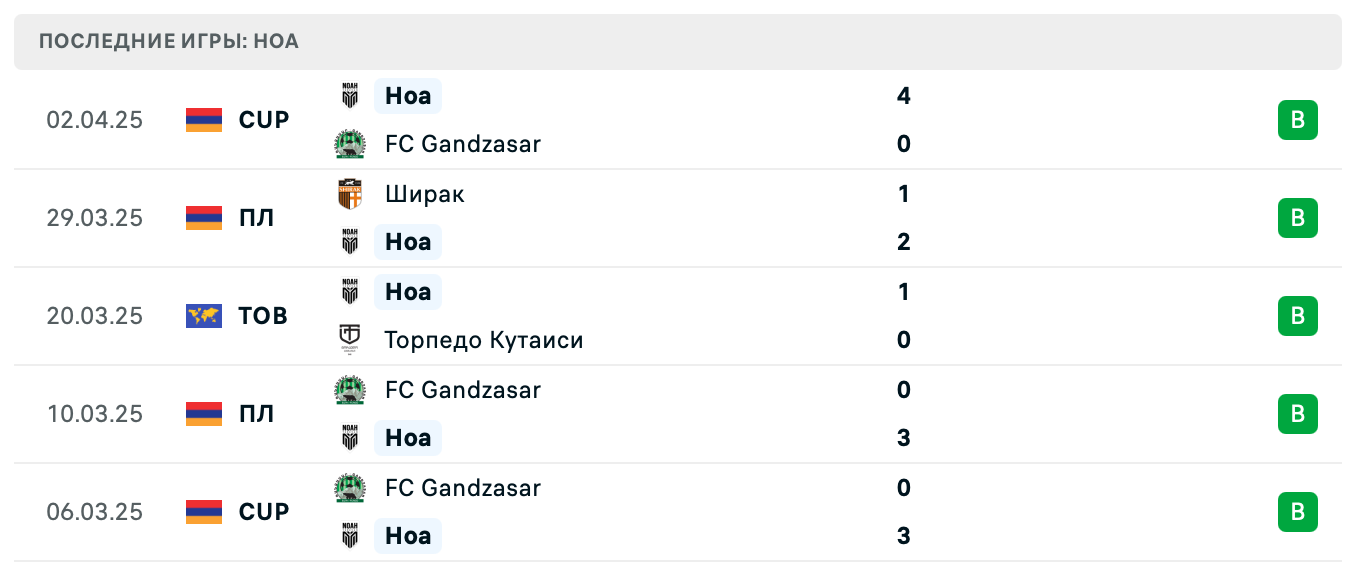This screenshot has height=576, width=1356.
Task: Click the Последние игры: Ноа header
Action: point(169,42)
